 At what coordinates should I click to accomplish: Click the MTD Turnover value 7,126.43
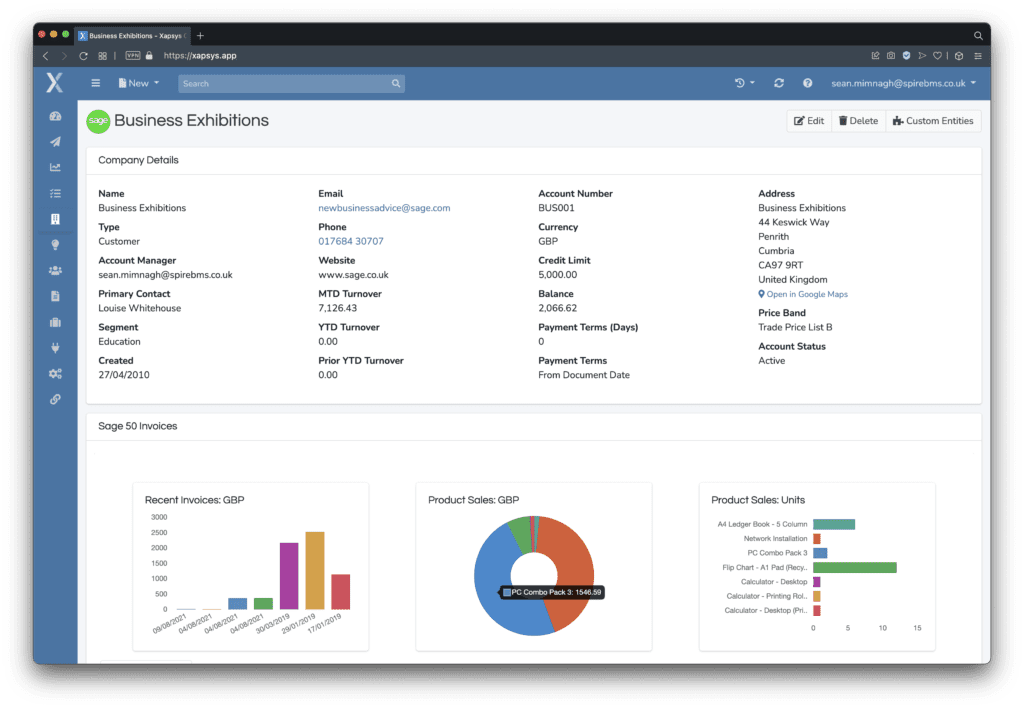click(338, 308)
